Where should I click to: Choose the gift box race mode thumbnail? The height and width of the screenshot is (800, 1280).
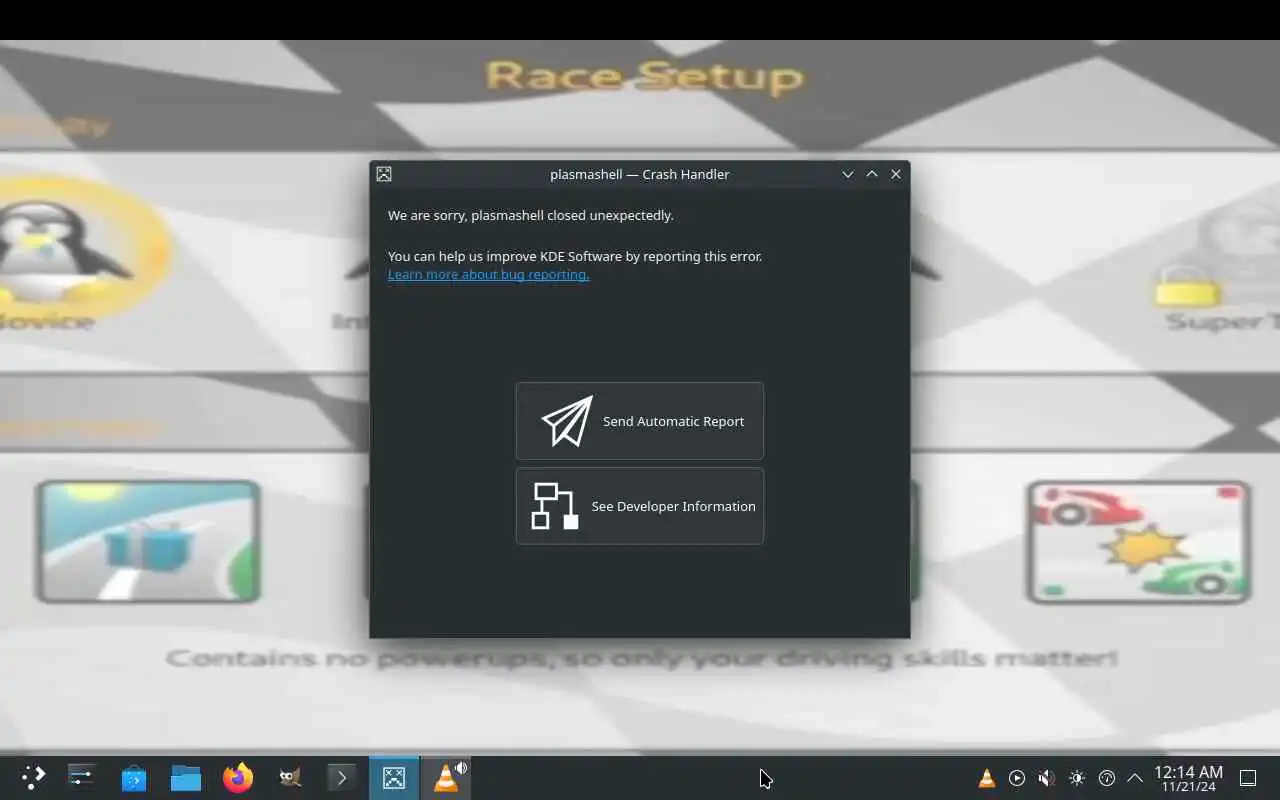148,541
